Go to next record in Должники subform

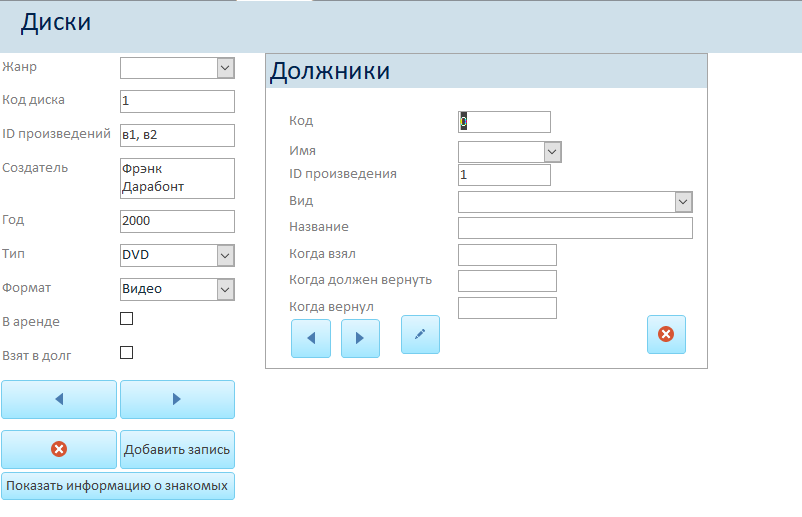point(360,339)
